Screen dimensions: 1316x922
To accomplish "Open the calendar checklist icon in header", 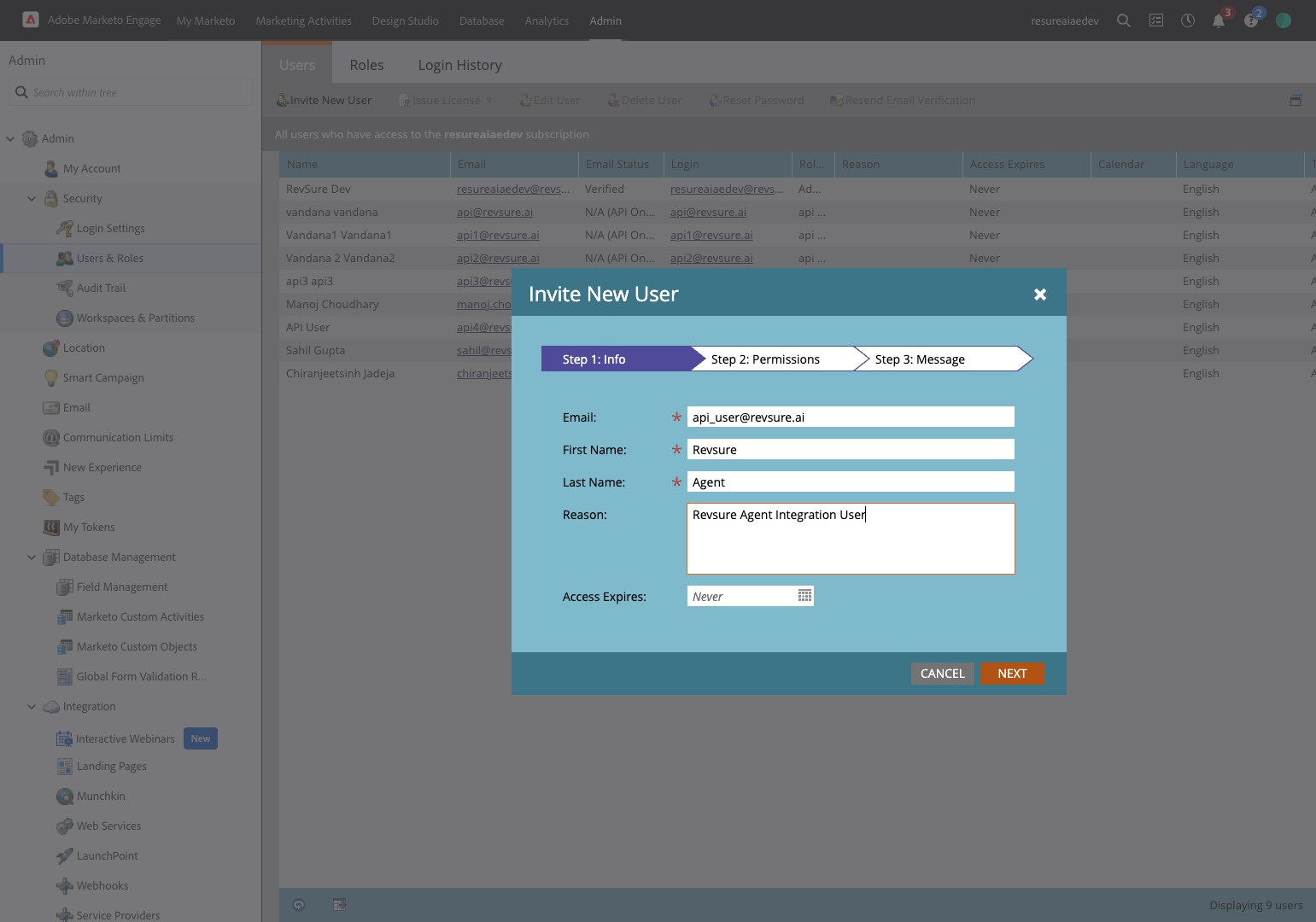I will click(x=1156, y=20).
